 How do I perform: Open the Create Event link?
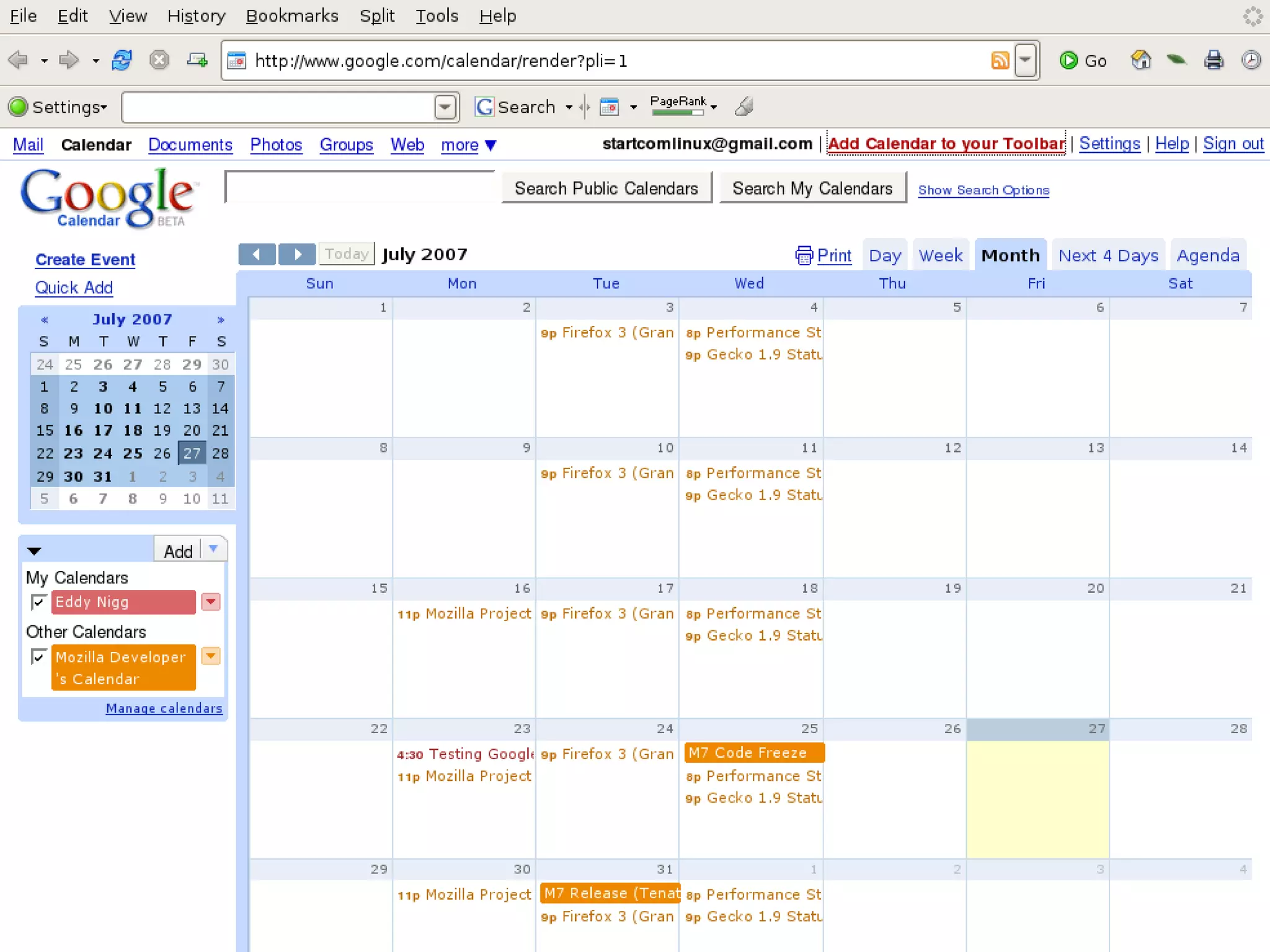[x=85, y=260]
